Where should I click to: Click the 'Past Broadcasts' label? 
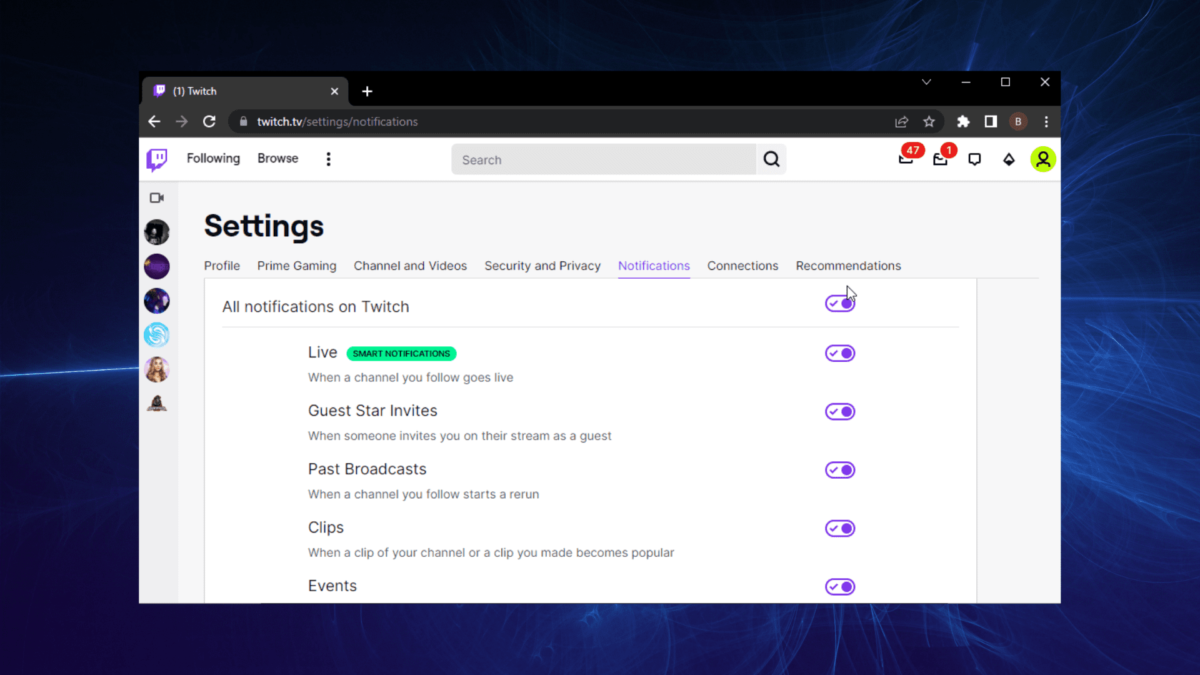(x=367, y=469)
